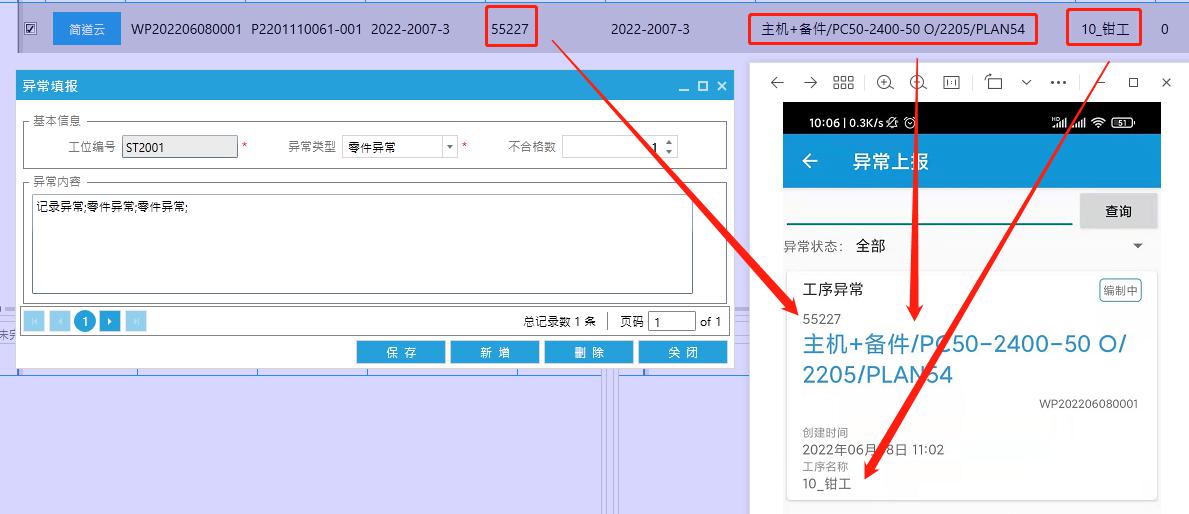Click the zoom in magnifier icon
The width and height of the screenshot is (1189, 514).
click(x=885, y=83)
